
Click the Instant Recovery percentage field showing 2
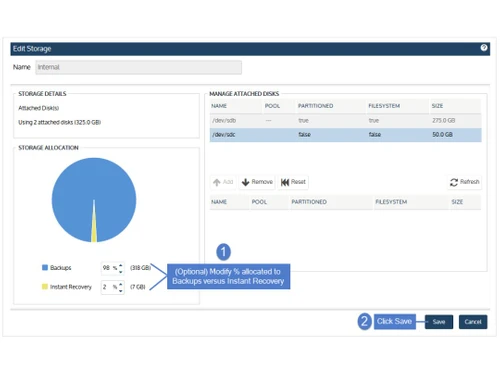(x=110, y=287)
